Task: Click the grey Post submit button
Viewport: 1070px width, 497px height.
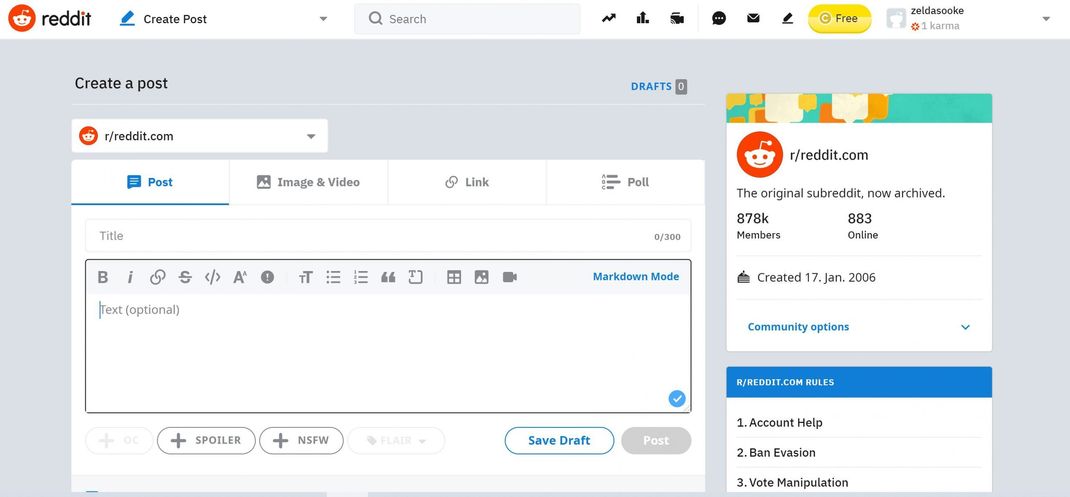Action: click(656, 441)
